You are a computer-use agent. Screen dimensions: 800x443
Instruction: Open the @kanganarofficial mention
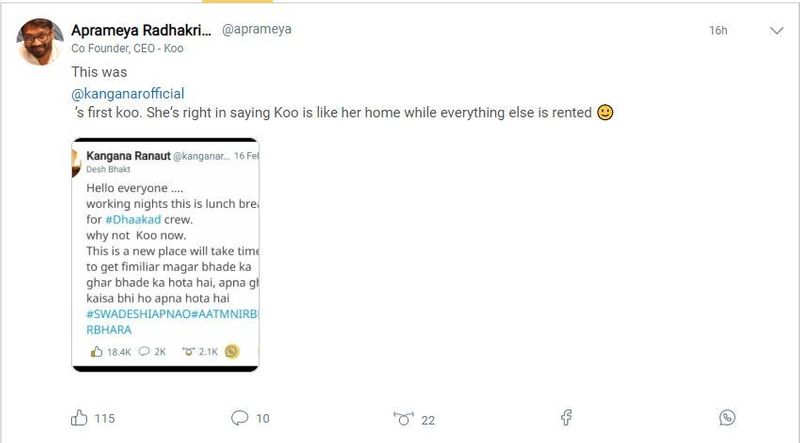click(128, 93)
